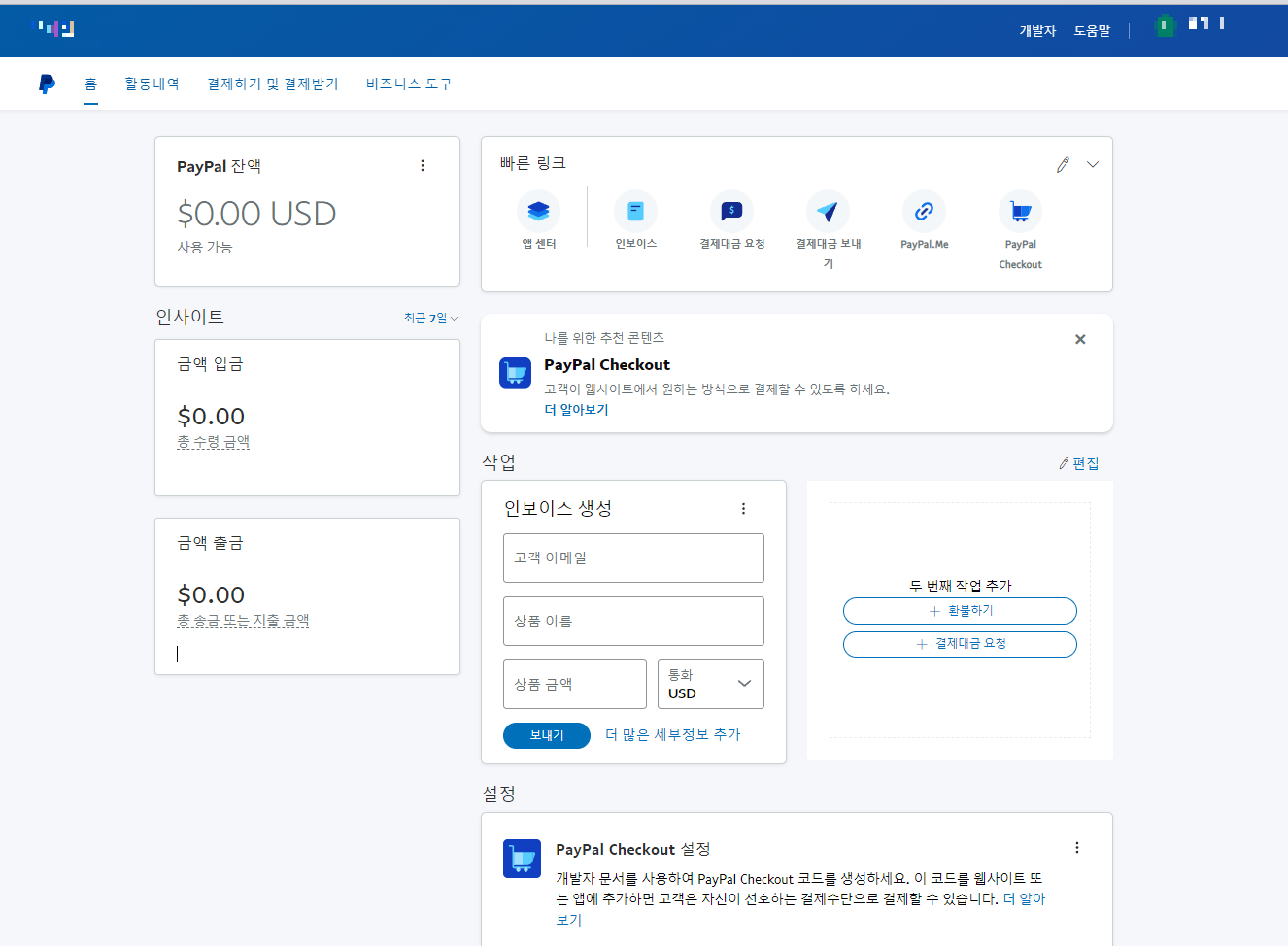Click the header account logo at top left
This screenshot has height=946, width=1288.
[56, 28]
